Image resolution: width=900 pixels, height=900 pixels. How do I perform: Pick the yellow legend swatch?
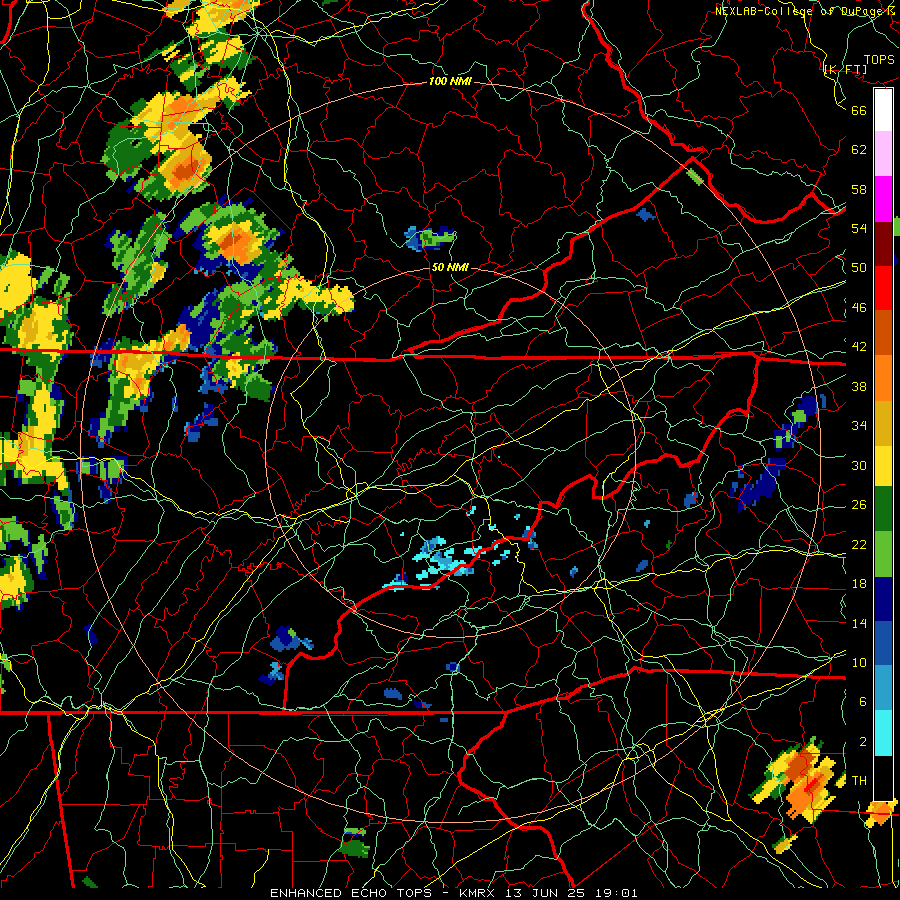point(883,466)
